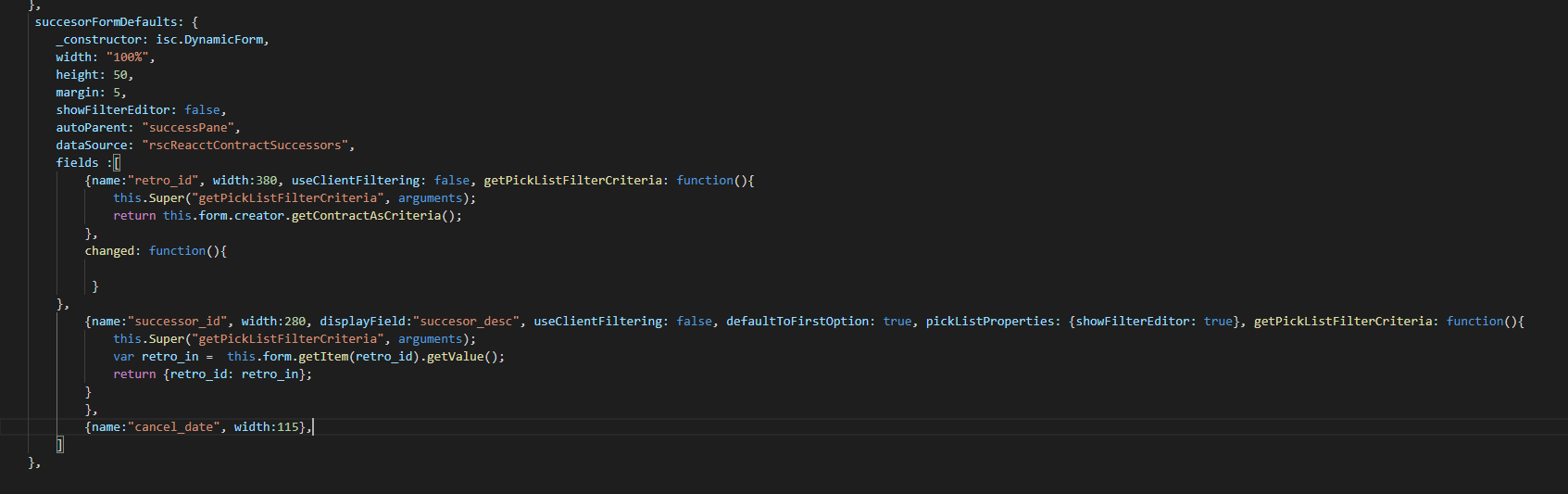Click the "100%" width string value
This screenshot has width=1568, height=494.
127,57
